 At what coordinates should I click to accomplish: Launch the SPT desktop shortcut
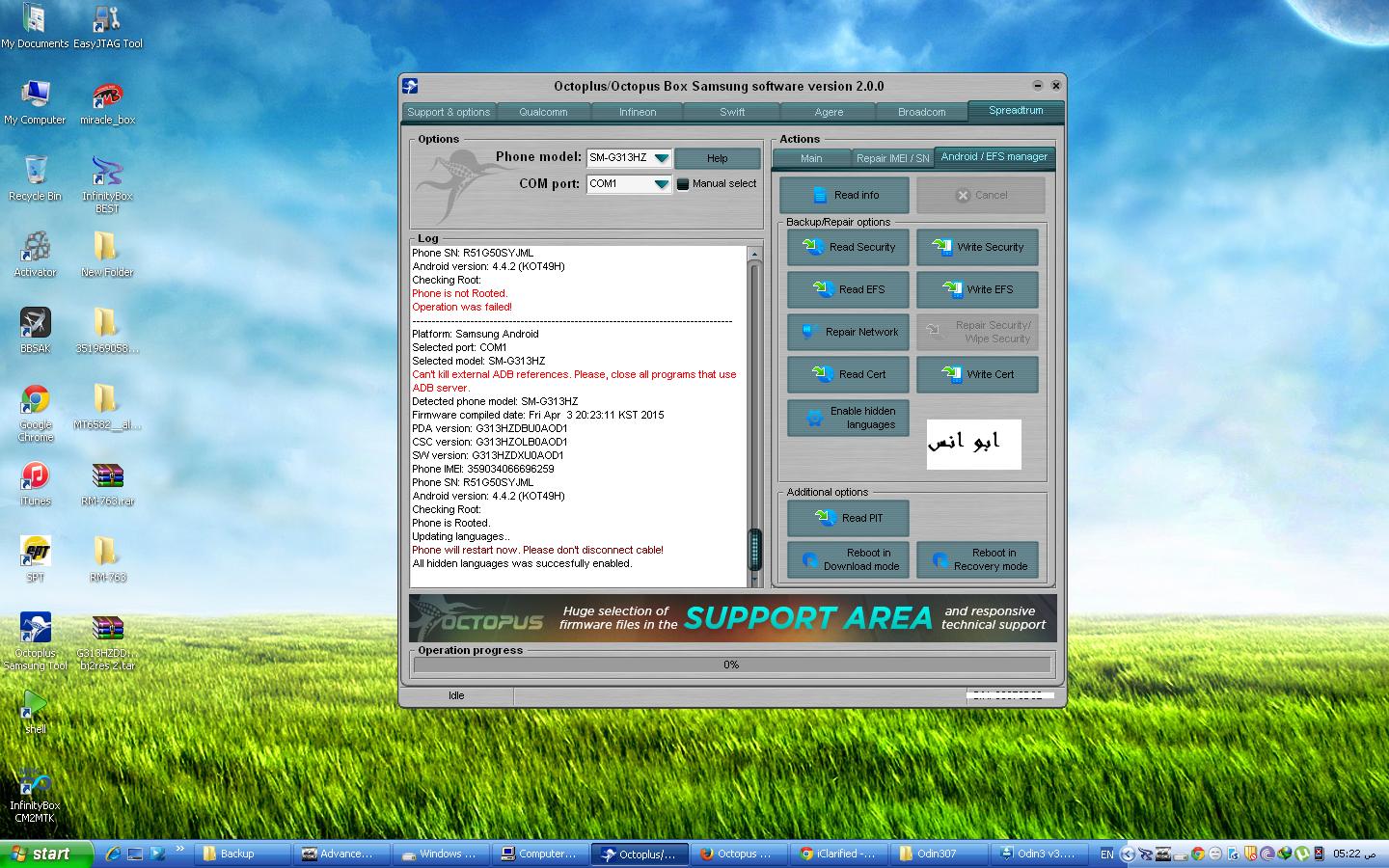(x=35, y=559)
